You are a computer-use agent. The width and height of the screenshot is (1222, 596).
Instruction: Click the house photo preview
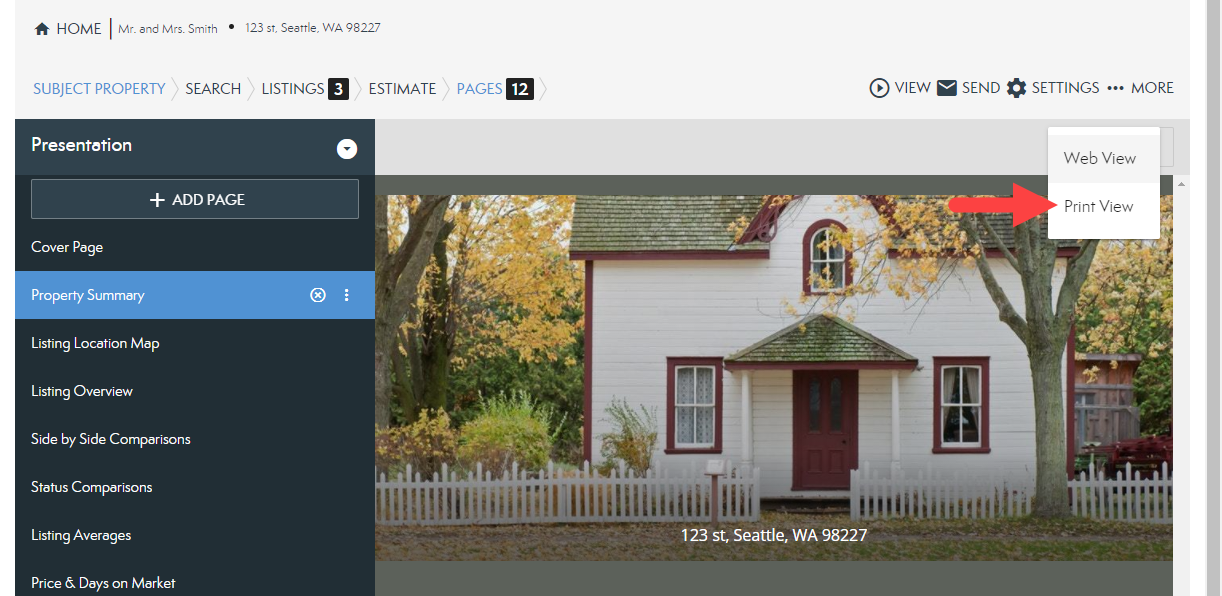point(774,378)
